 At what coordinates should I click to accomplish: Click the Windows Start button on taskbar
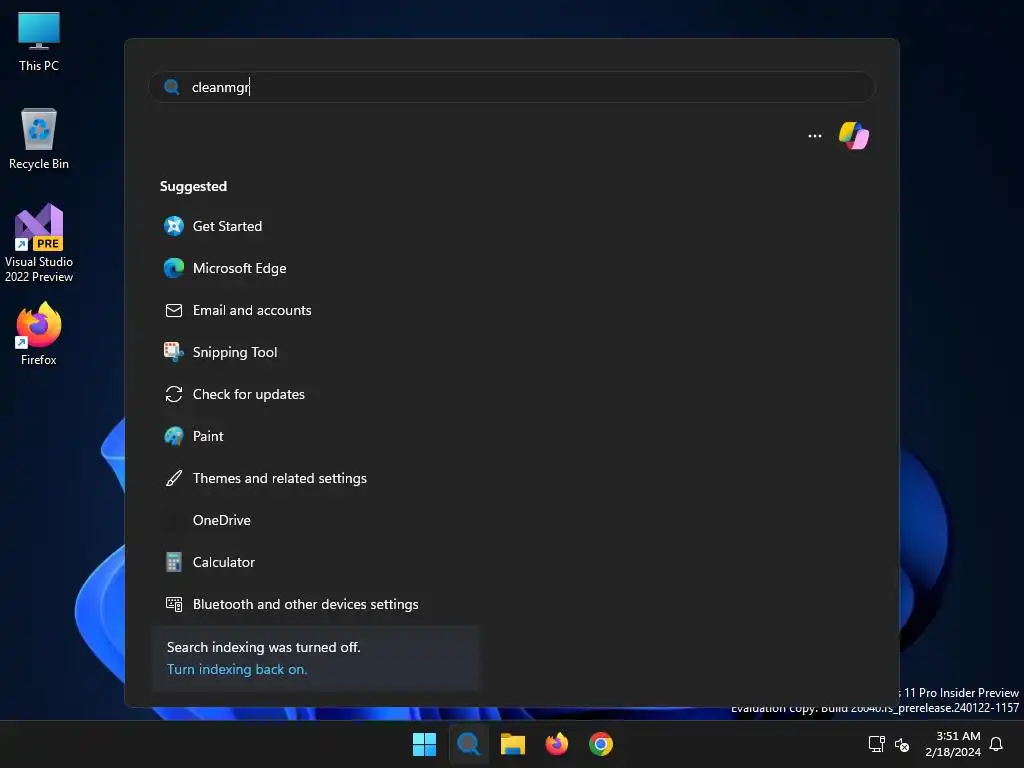click(424, 744)
